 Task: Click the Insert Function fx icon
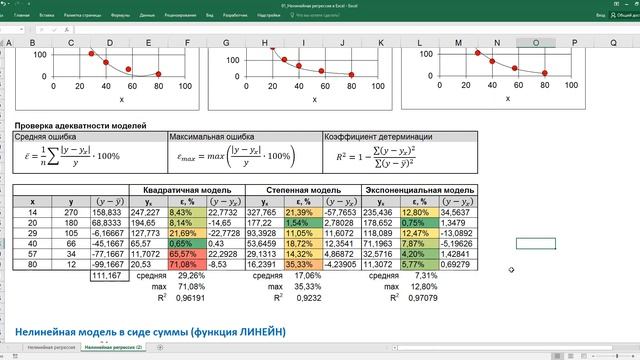coord(67,29)
